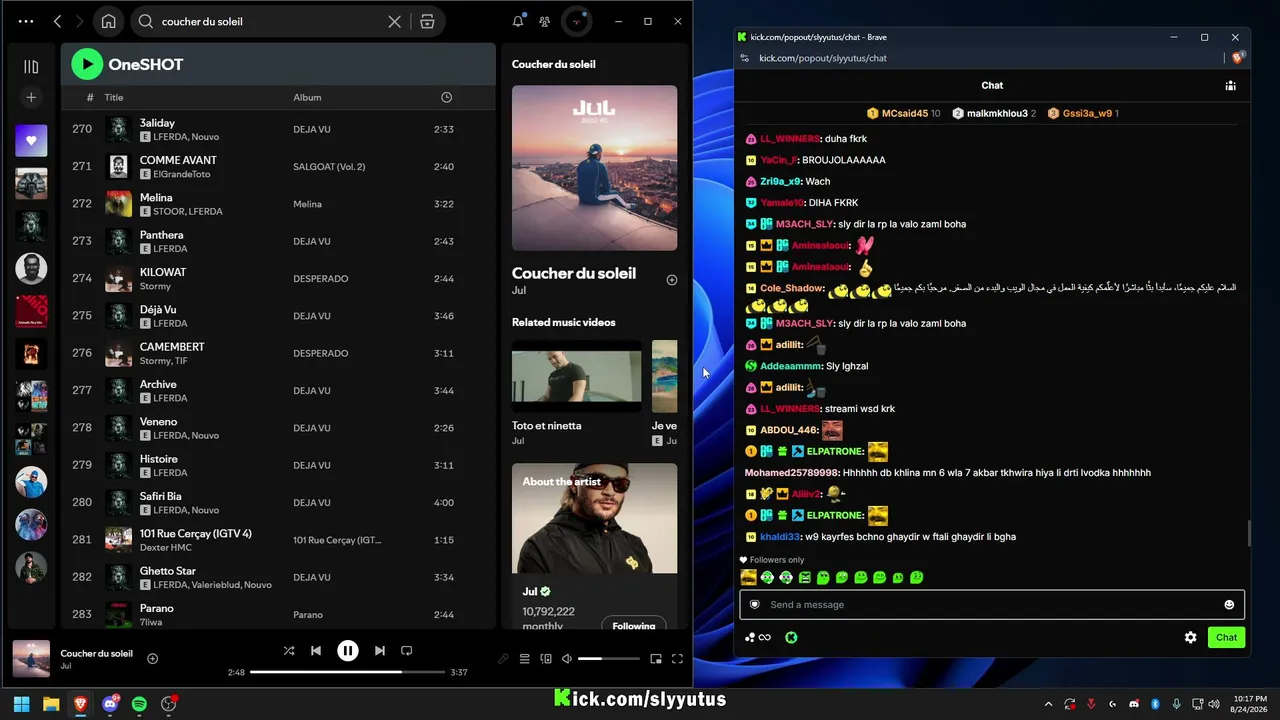The image size is (1280, 720).
Task: Skip to previous track
Action: [x=316, y=650]
